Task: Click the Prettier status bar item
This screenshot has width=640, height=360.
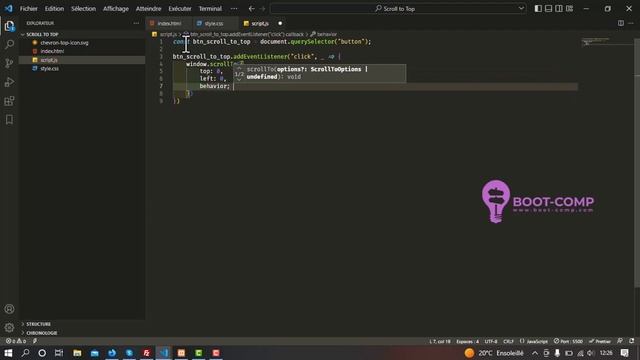Action: coord(600,341)
